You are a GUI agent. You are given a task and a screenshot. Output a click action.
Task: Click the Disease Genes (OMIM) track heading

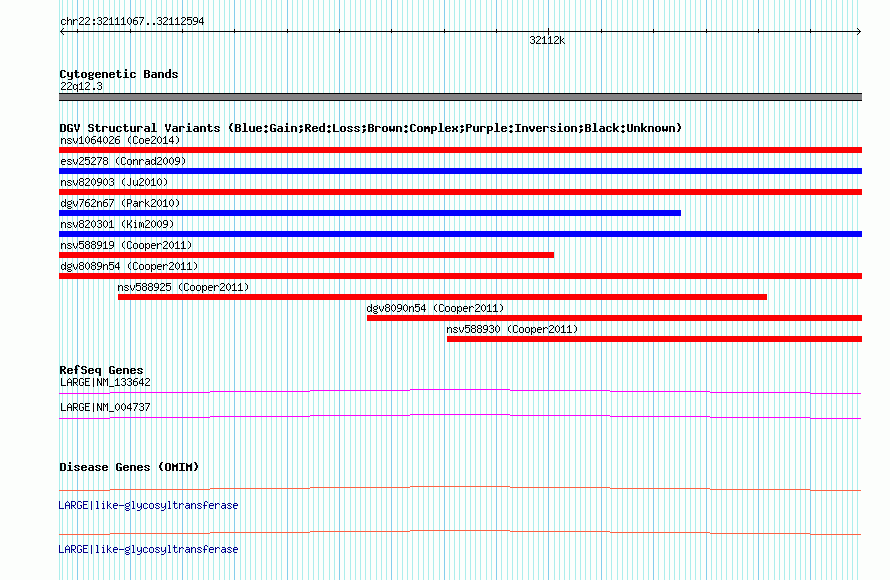click(x=129, y=467)
